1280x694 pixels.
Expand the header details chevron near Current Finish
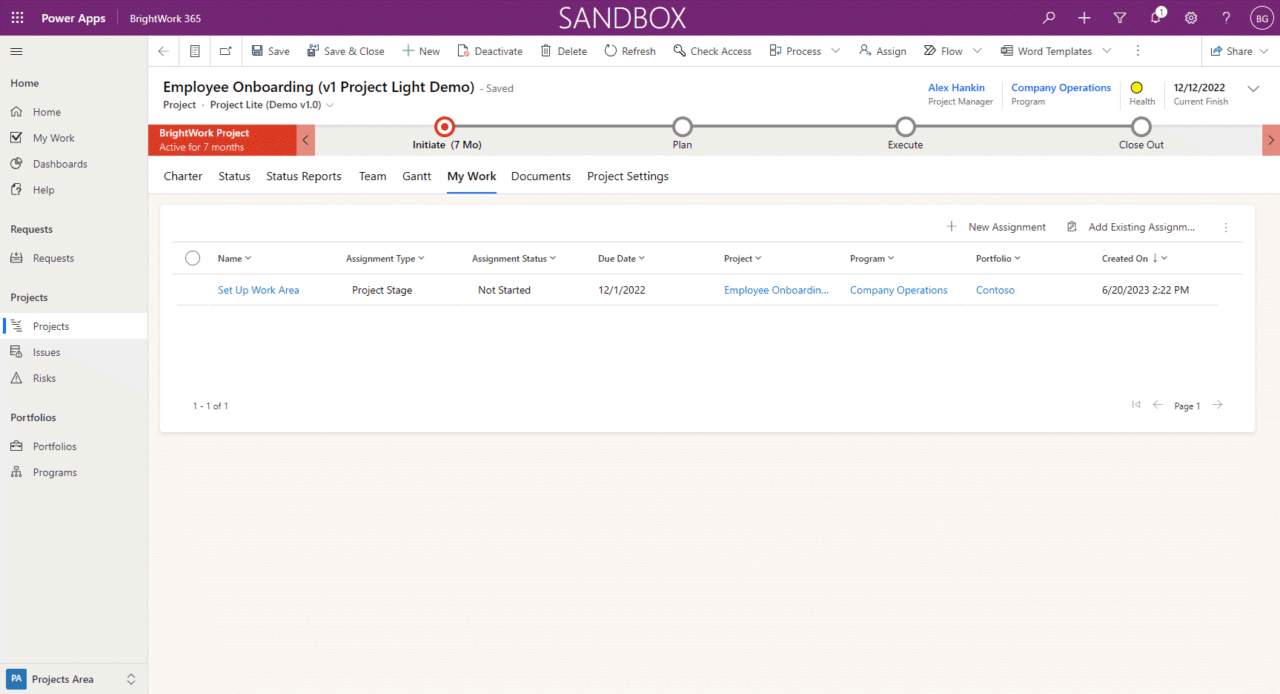[1253, 88]
